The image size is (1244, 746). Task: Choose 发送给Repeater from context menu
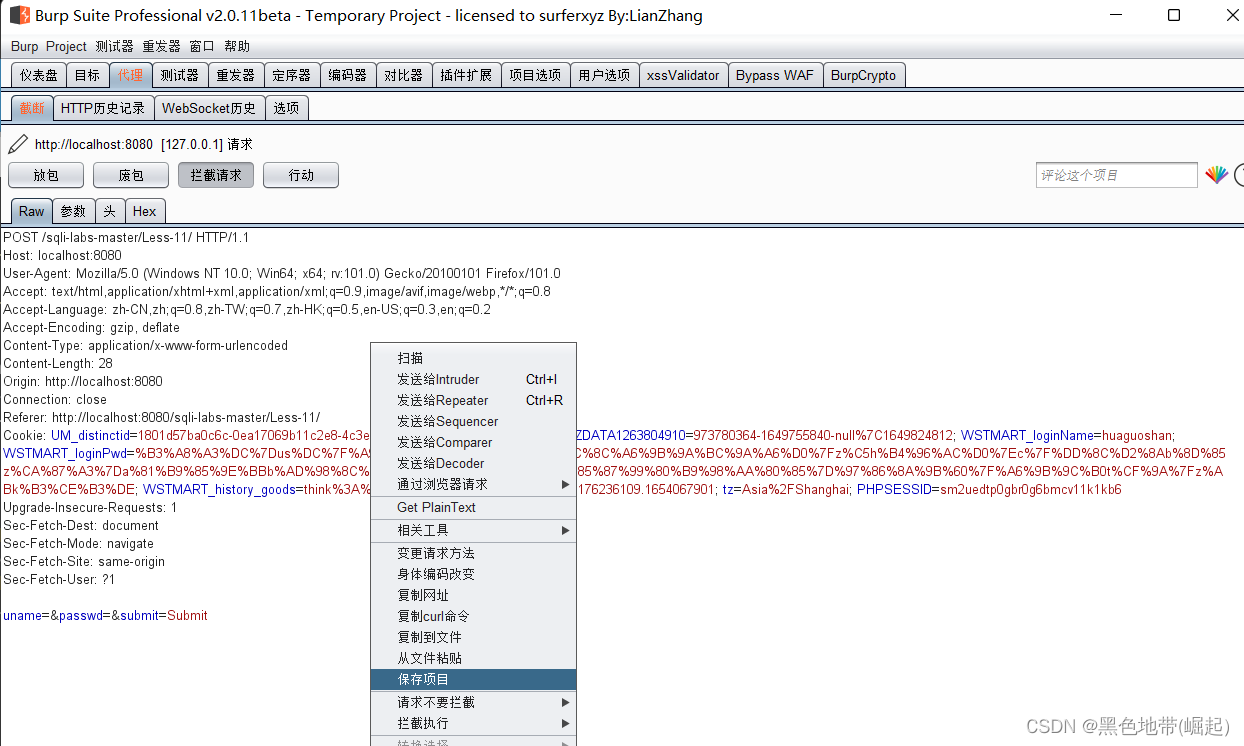pyautogui.click(x=473, y=400)
